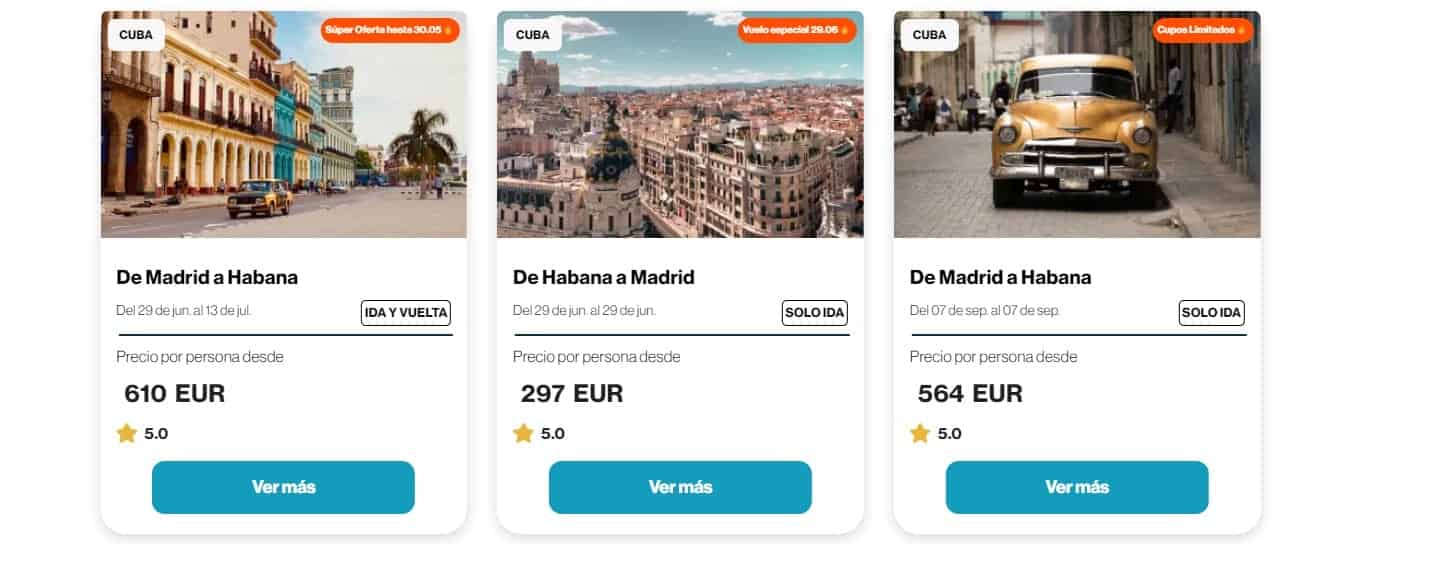The width and height of the screenshot is (1431, 565).
Task: Click the CUBA tag on the Havana street photo
Action: (135, 35)
